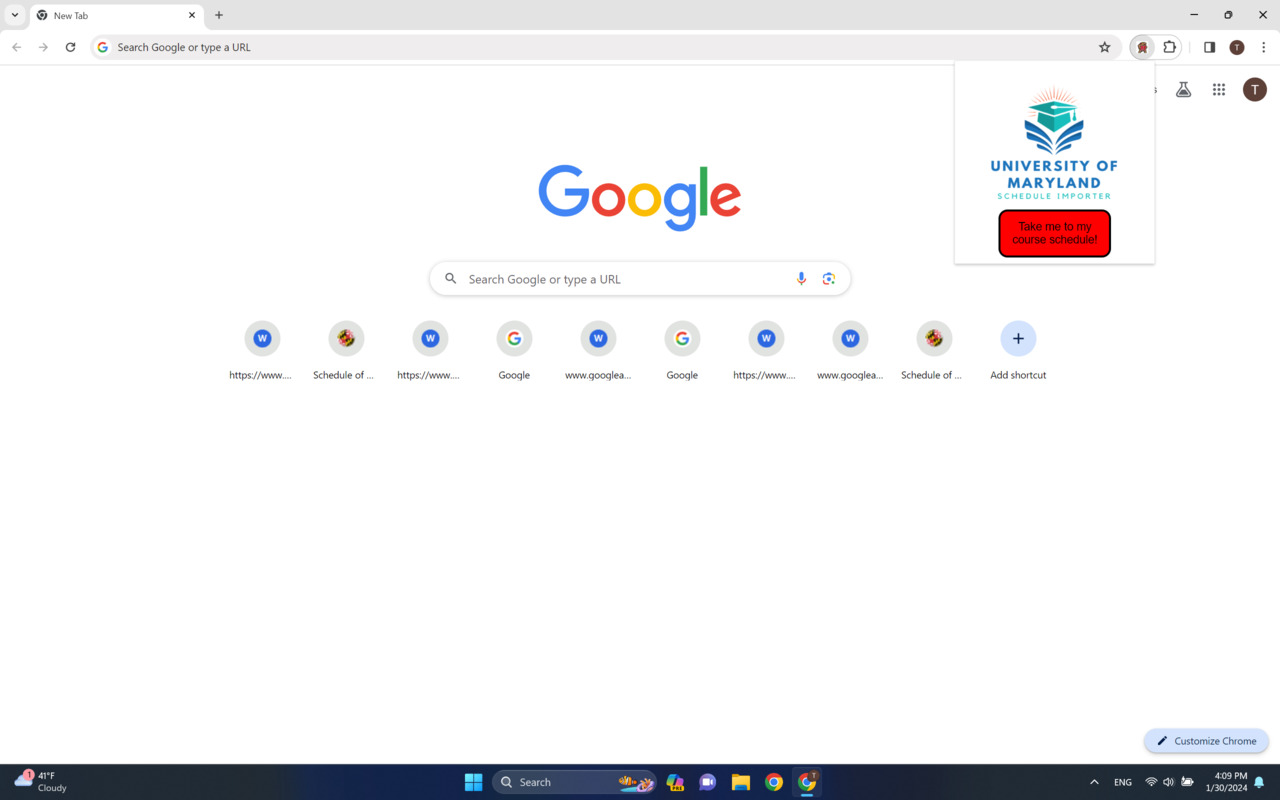Switch to the New Tab tab
Image resolution: width=1280 pixels, height=800 pixels.
[110, 15]
